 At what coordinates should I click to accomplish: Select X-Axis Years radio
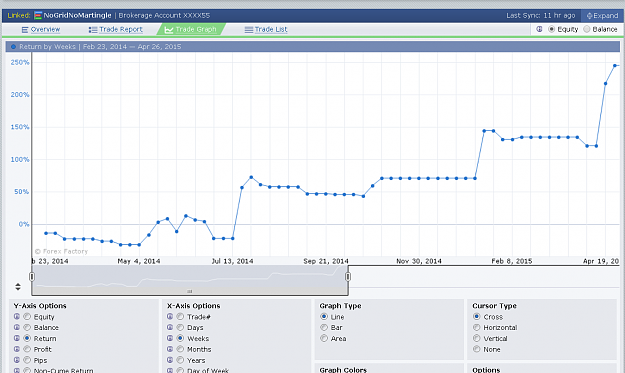pyautogui.click(x=180, y=360)
